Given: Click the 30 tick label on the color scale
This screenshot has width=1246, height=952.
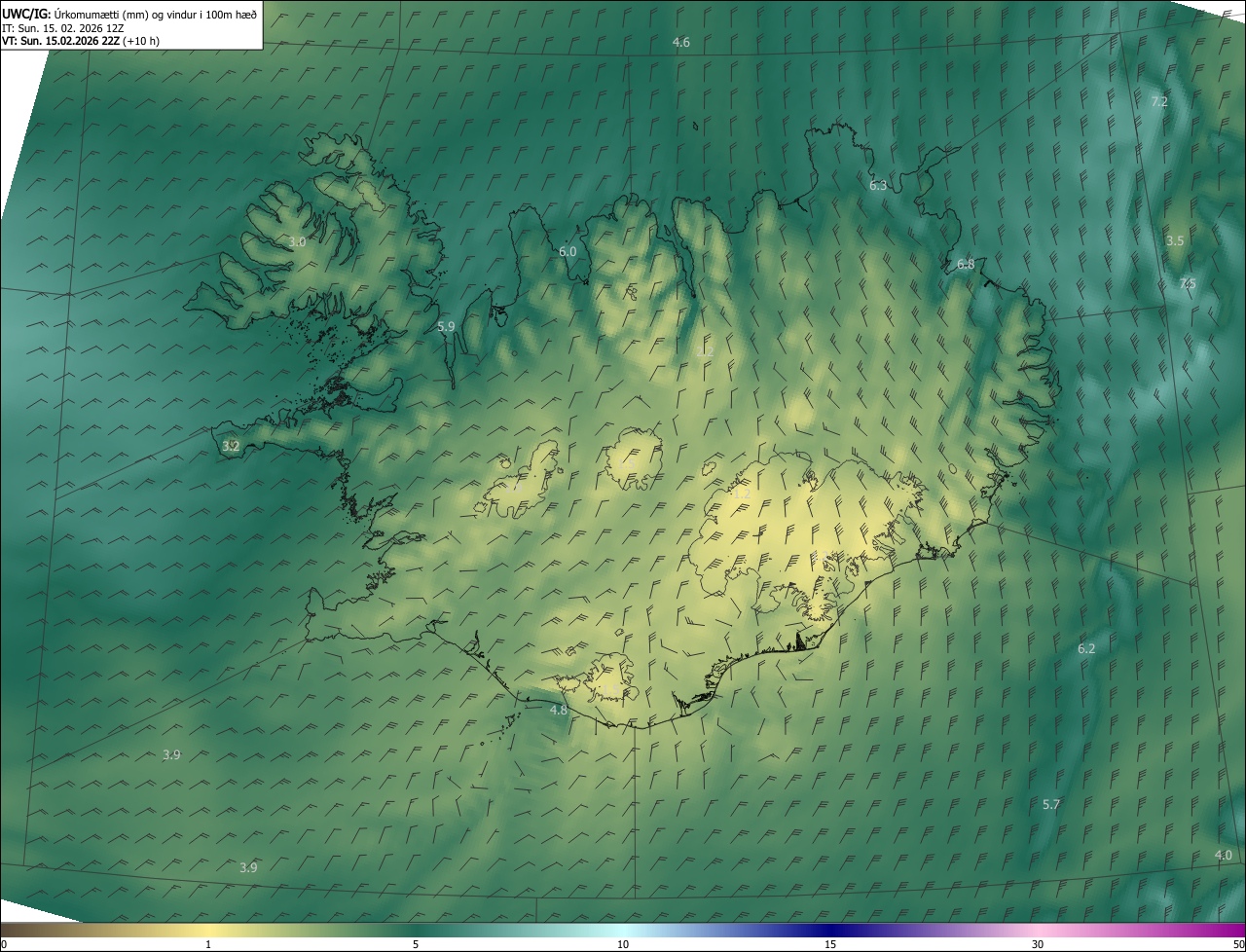Looking at the screenshot, I should pyautogui.click(x=1038, y=944).
